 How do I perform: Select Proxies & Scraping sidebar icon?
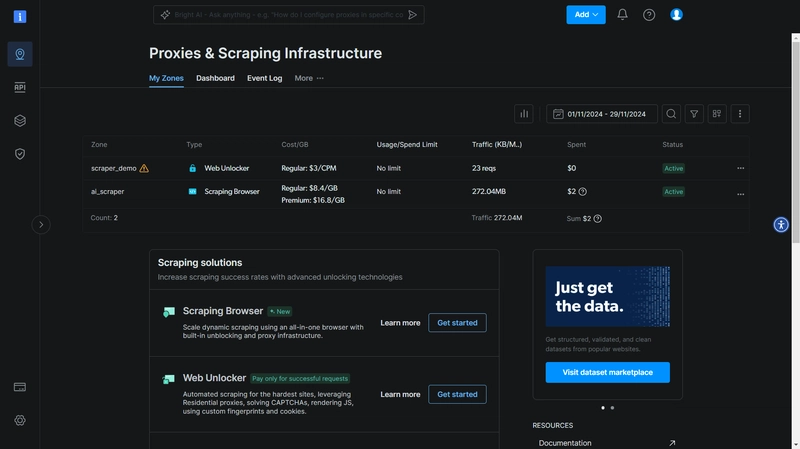pyautogui.click(x=20, y=54)
